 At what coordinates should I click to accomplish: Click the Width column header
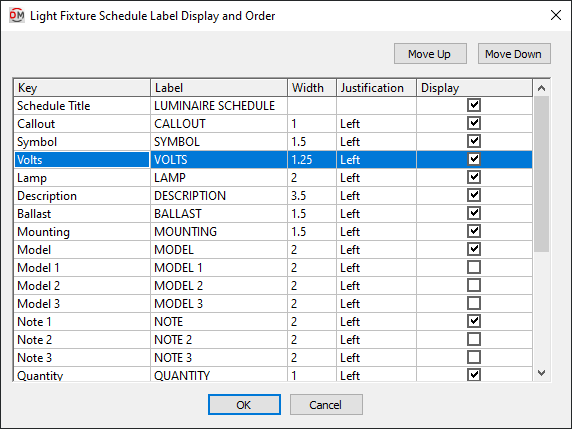pos(312,88)
